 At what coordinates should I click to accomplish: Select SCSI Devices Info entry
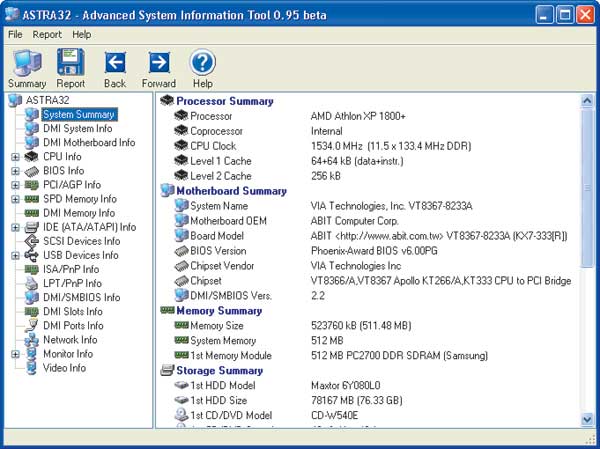click(x=81, y=241)
